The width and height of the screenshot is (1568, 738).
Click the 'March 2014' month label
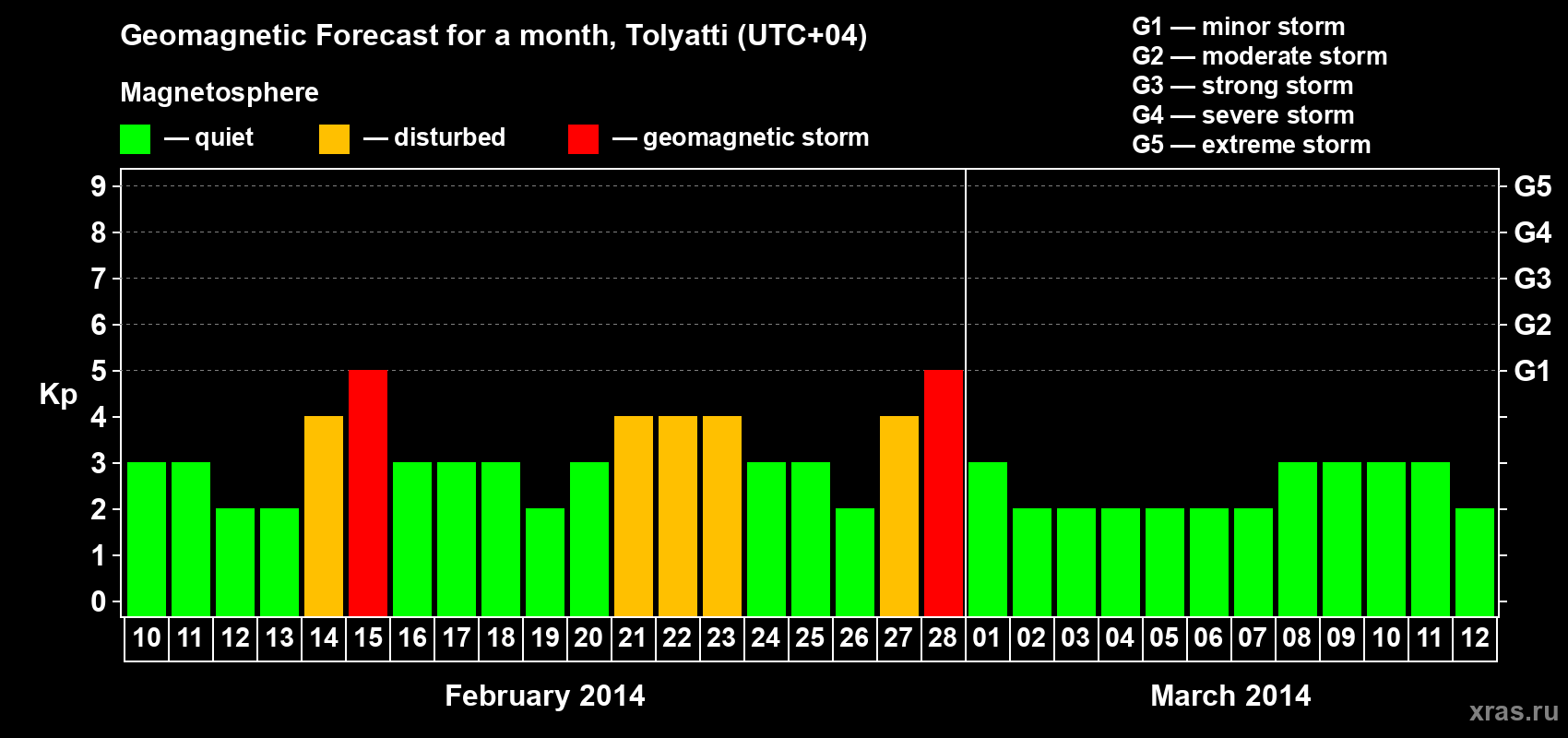tap(1230, 696)
